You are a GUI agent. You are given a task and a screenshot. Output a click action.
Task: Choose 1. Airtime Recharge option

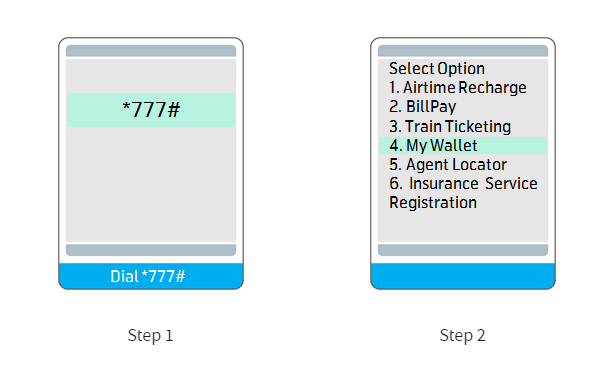point(458,87)
